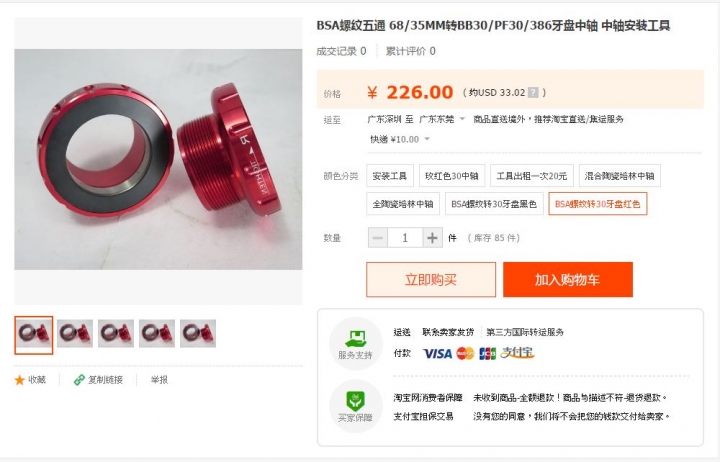This screenshot has height=462, width=720.
Task: Click the green service support (服务支持) icon
Action: pyautogui.click(x=355, y=339)
